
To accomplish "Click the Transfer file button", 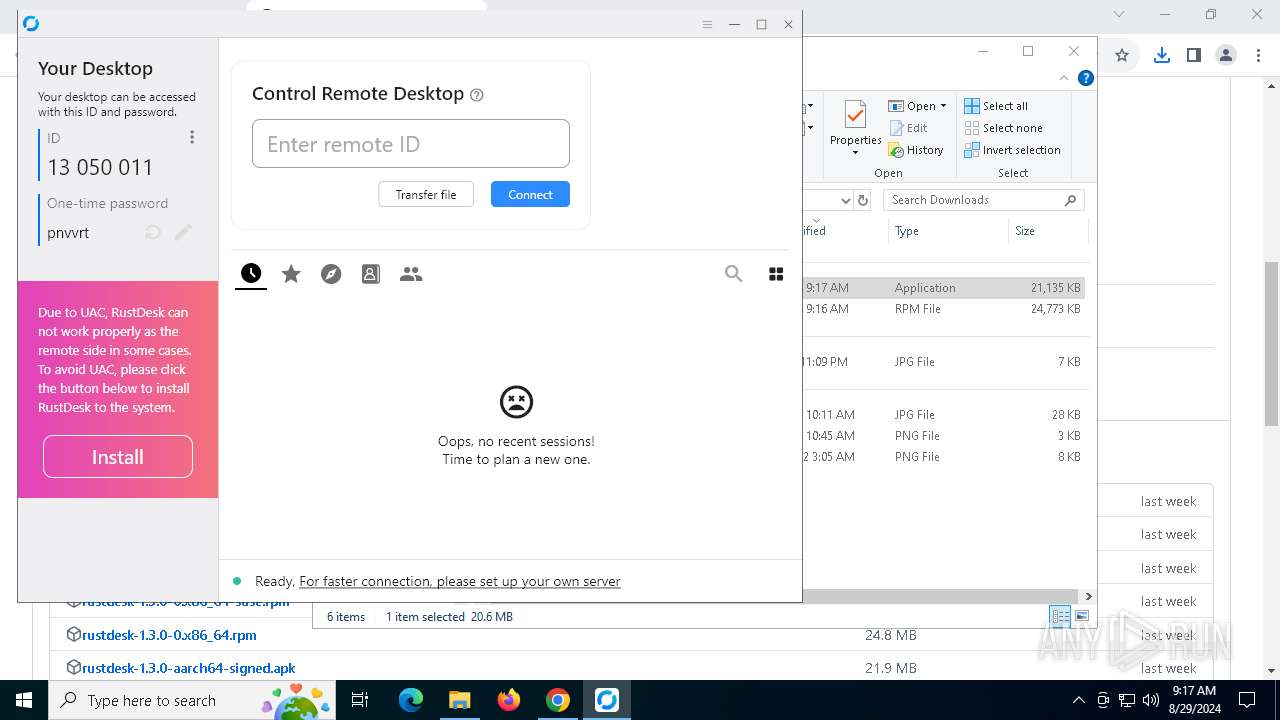I will pyautogui.click(x=426, y=194).
